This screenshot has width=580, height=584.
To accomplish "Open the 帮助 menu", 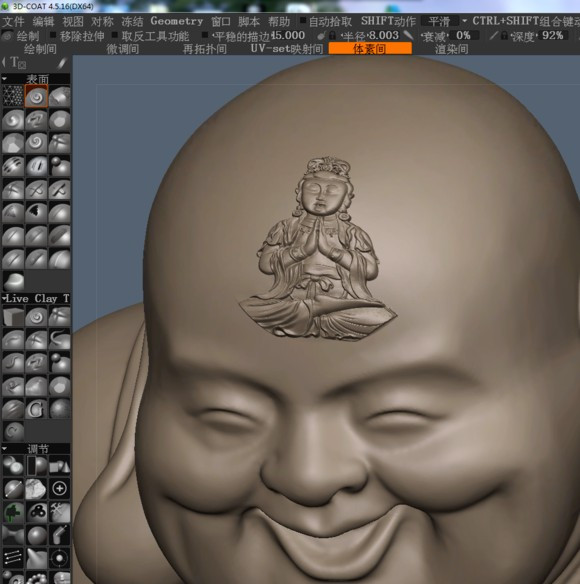I will click(279, 21).
